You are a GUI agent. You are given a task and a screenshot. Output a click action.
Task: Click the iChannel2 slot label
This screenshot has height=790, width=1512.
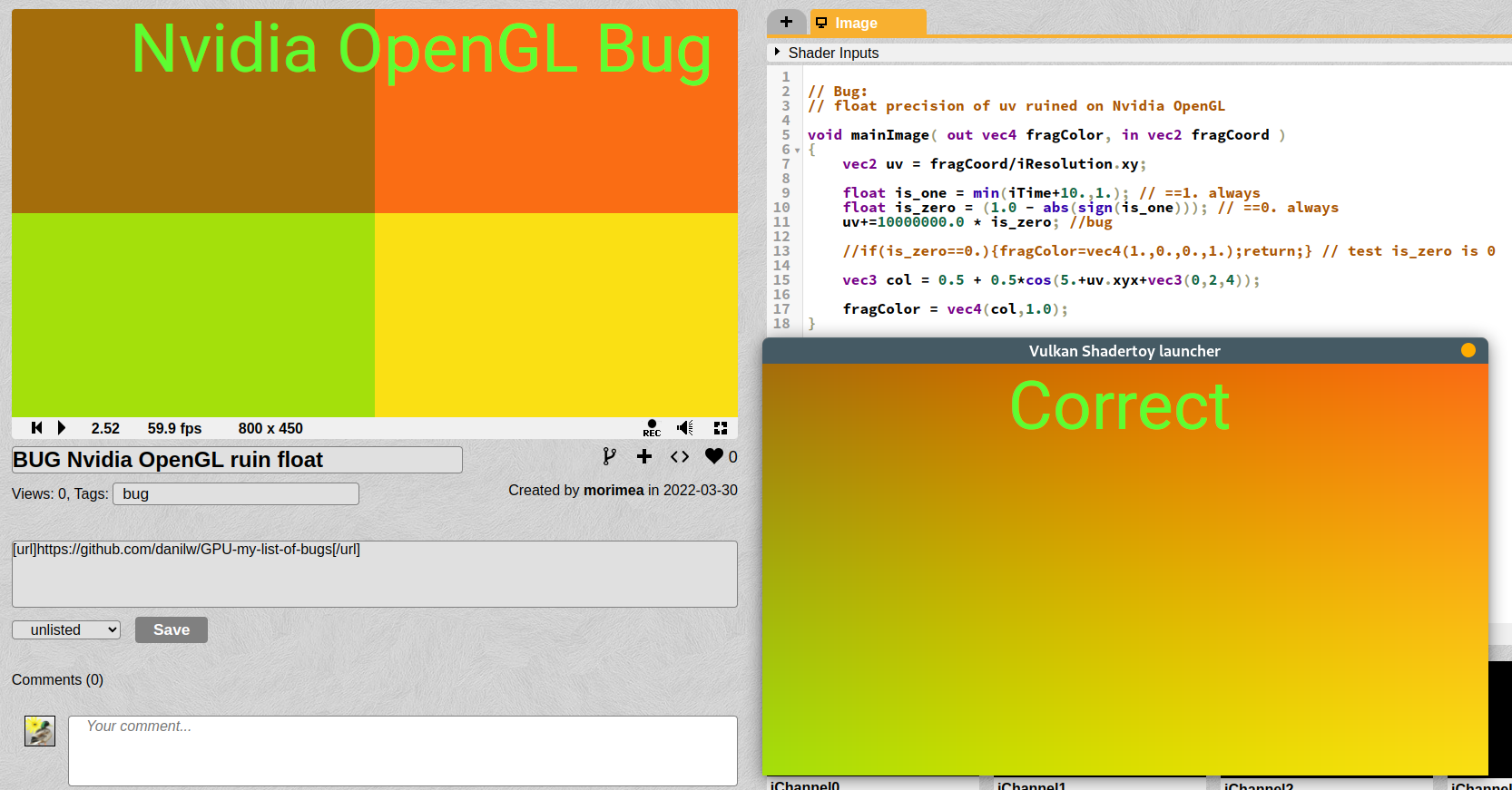click(x=1259, y=785)
